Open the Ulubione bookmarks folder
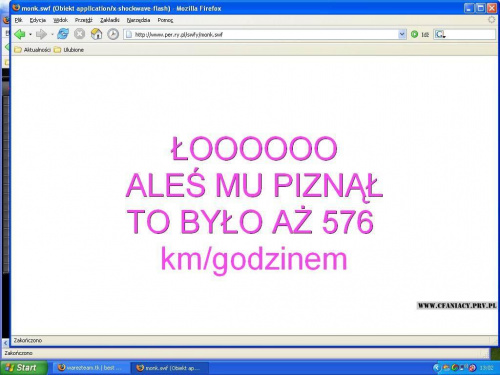This screenshot has height=375, width=500. 69,50
